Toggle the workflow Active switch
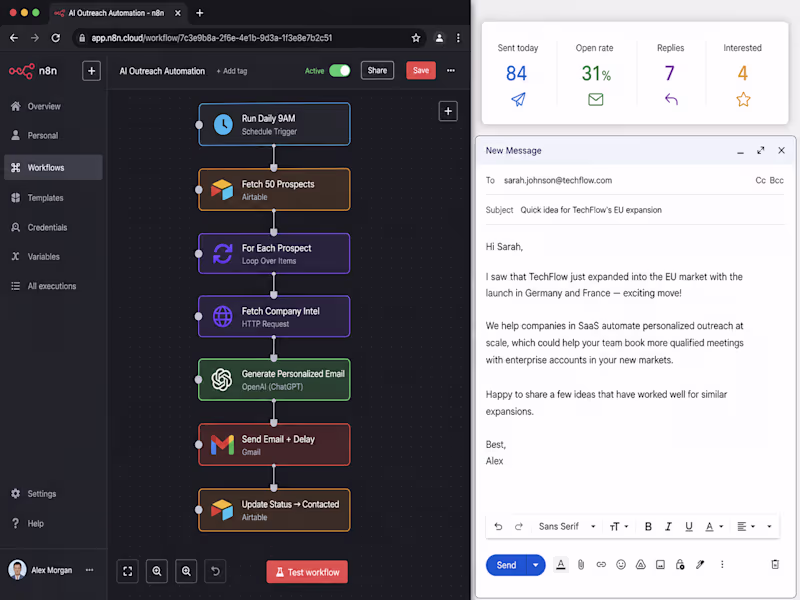Screen dimensions: 800x600 tap(339, 70)
